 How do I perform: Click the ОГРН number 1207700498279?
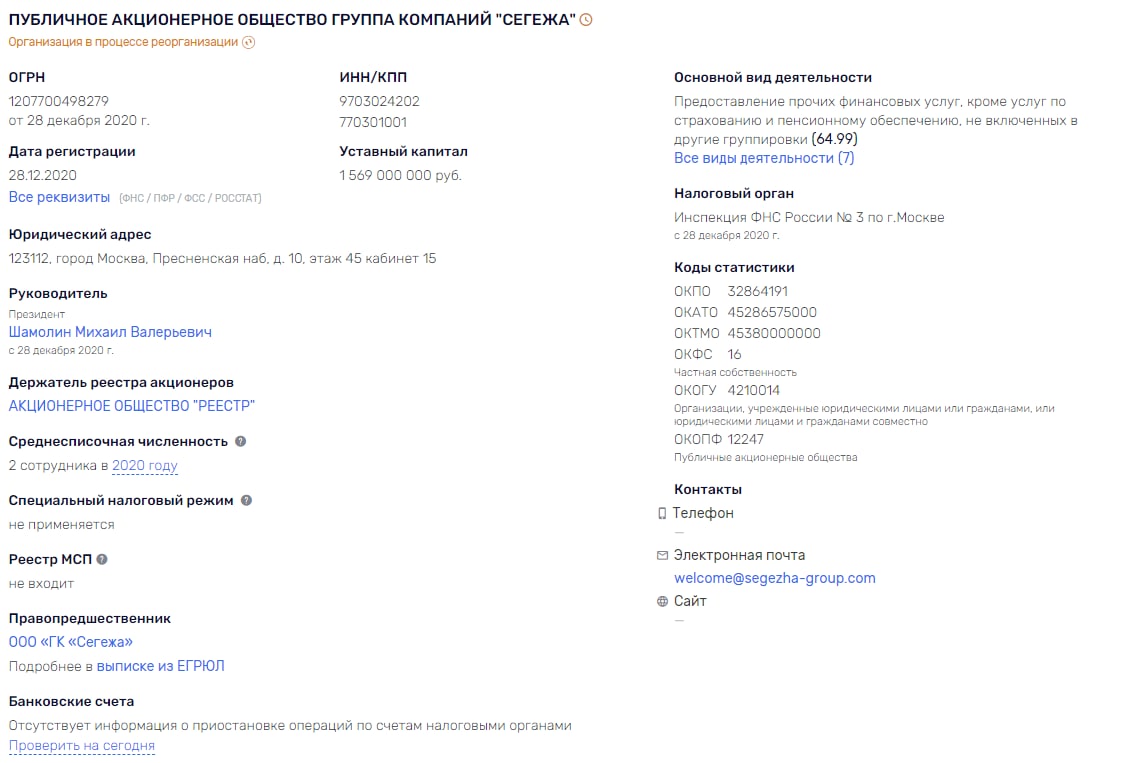click(x=59, y=102)
